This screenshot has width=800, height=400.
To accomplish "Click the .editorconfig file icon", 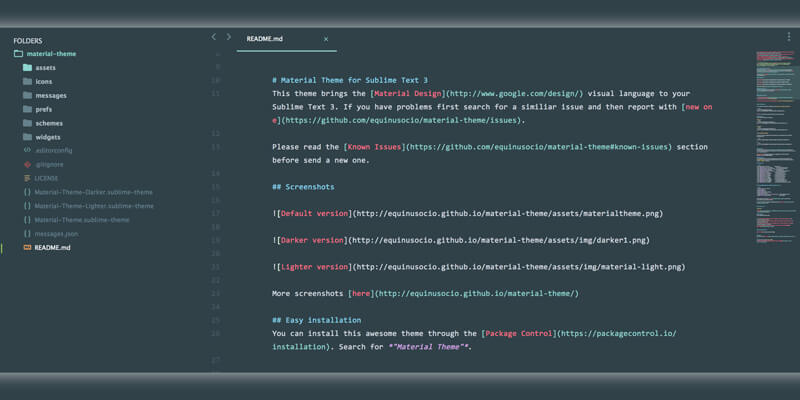I will (x=26, y=150).
